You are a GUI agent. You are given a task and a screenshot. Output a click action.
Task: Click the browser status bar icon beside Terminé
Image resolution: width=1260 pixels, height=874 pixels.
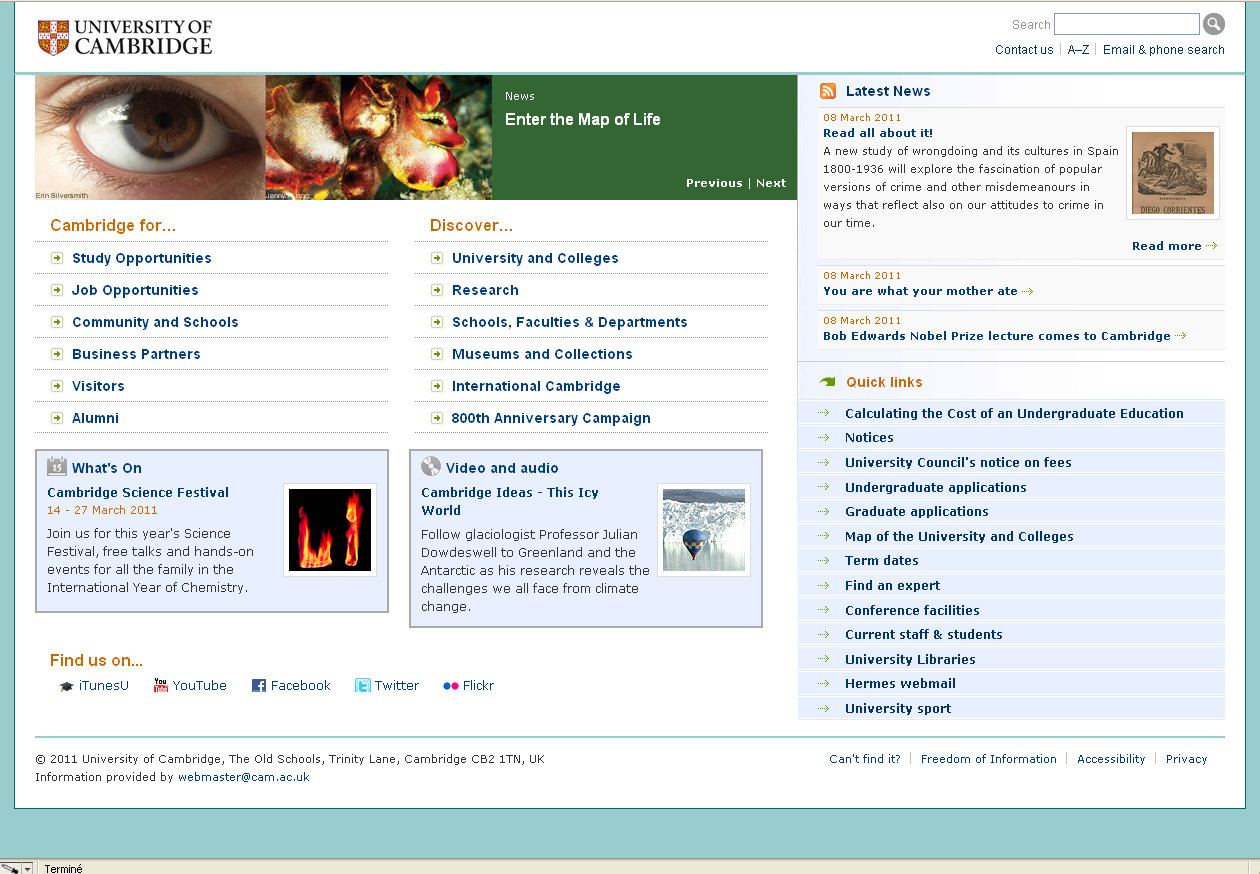[11, 868]
